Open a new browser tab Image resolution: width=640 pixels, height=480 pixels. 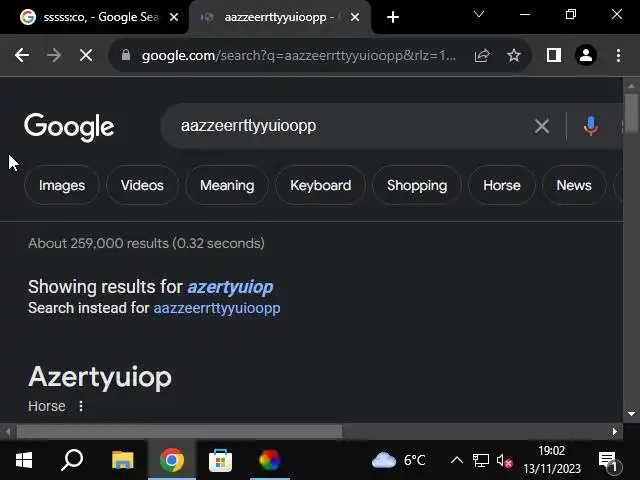393,17
